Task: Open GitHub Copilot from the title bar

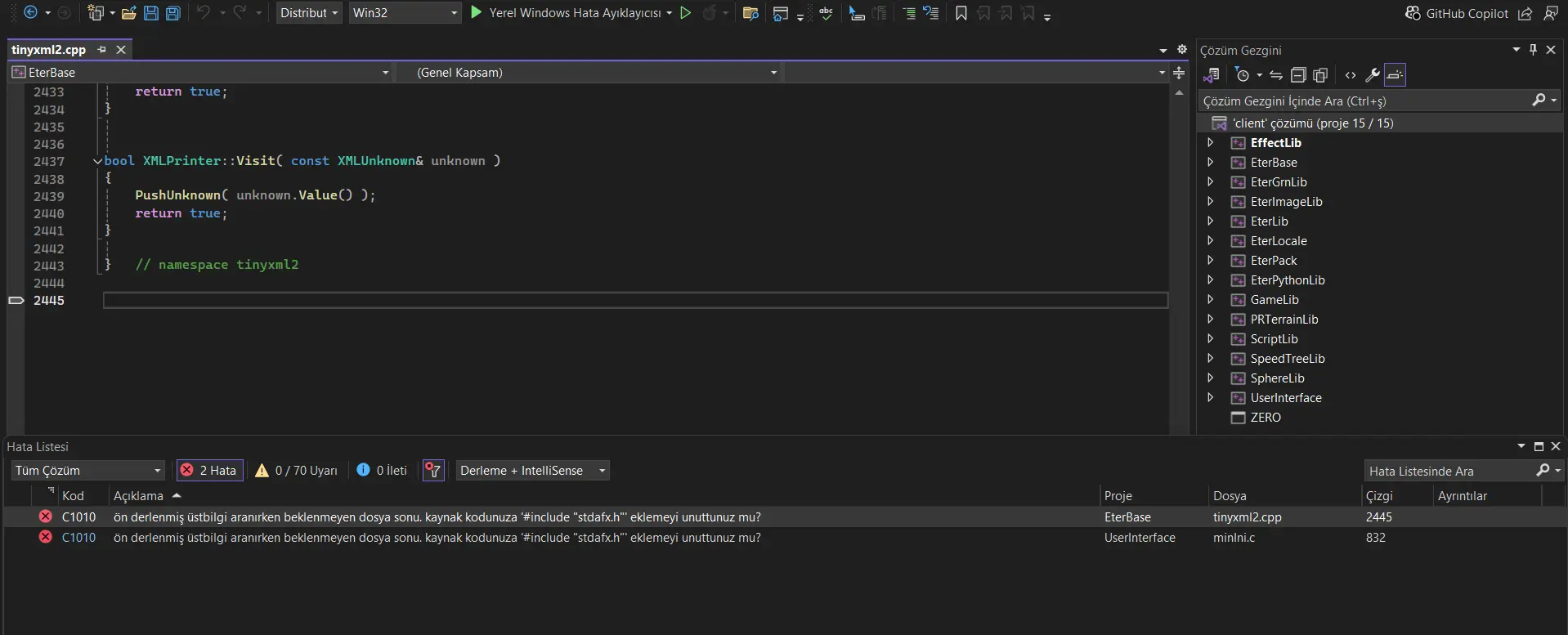Action: 1457,13
